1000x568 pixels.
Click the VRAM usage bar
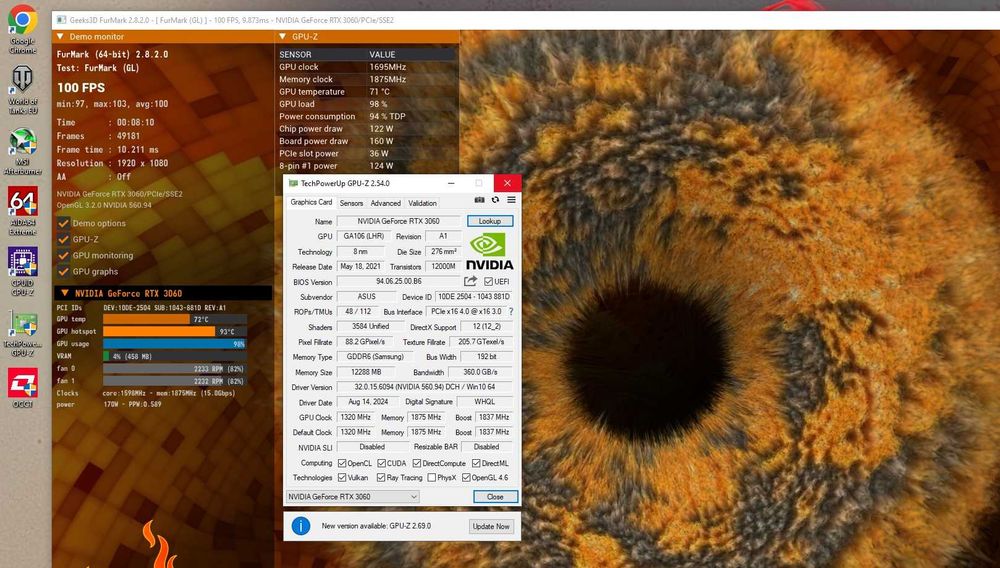point(175,356)
